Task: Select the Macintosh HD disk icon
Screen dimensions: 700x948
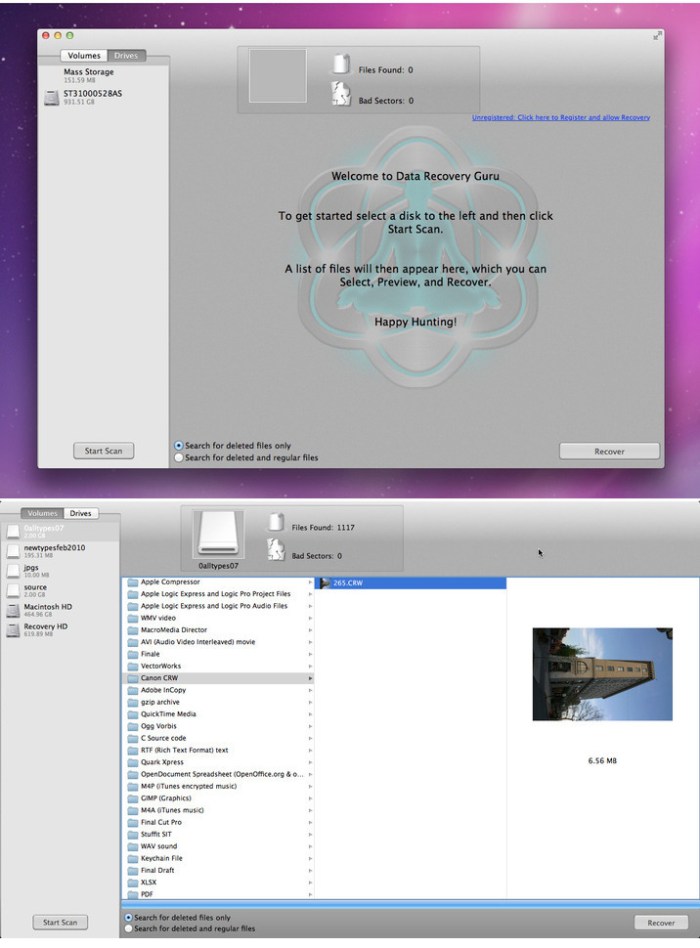Action: tap(13, 610)
